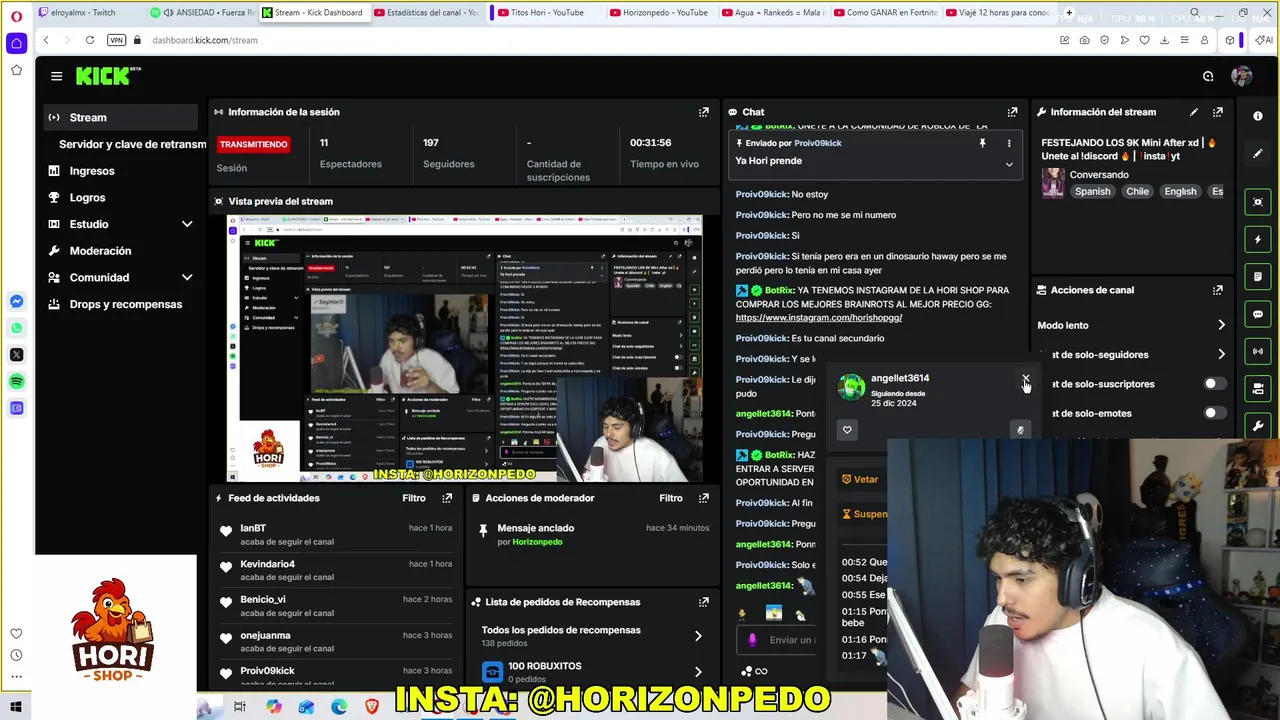This screenshot has height=720, width=1280.
Task: Open Windows Start button on taskbar
Action: [16, 707]
